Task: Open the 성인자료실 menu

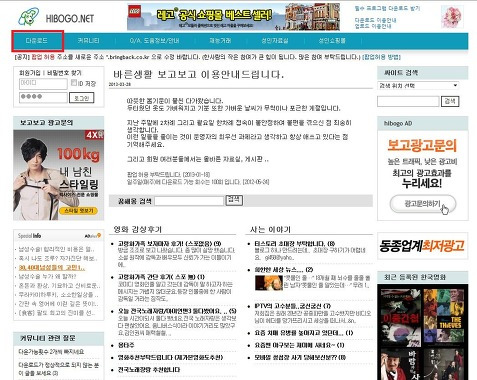Action: click(275, 41)
